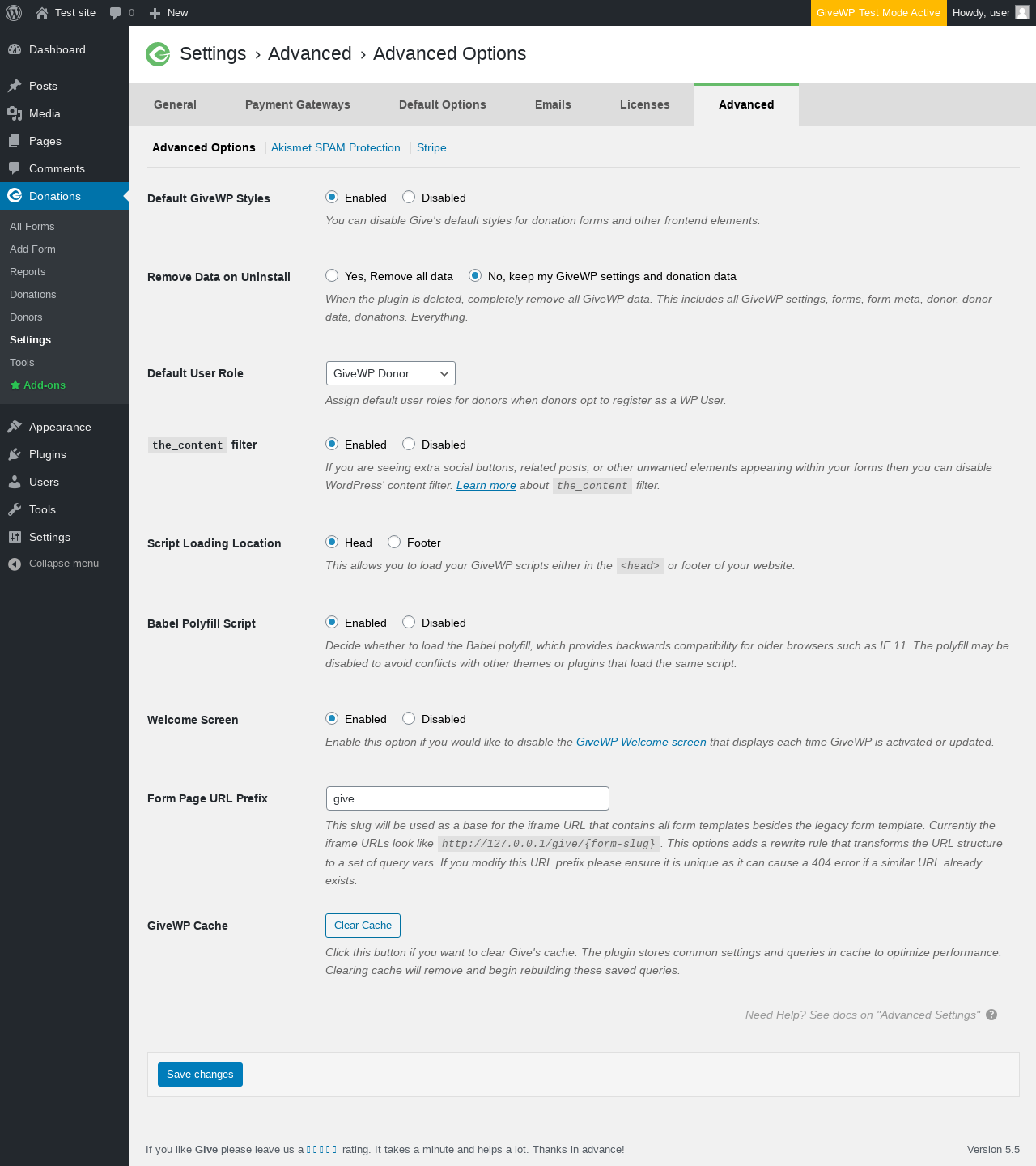Select Enabled for Welcome Screen
The image size is (1036, 1166).
tap(332, 718)
